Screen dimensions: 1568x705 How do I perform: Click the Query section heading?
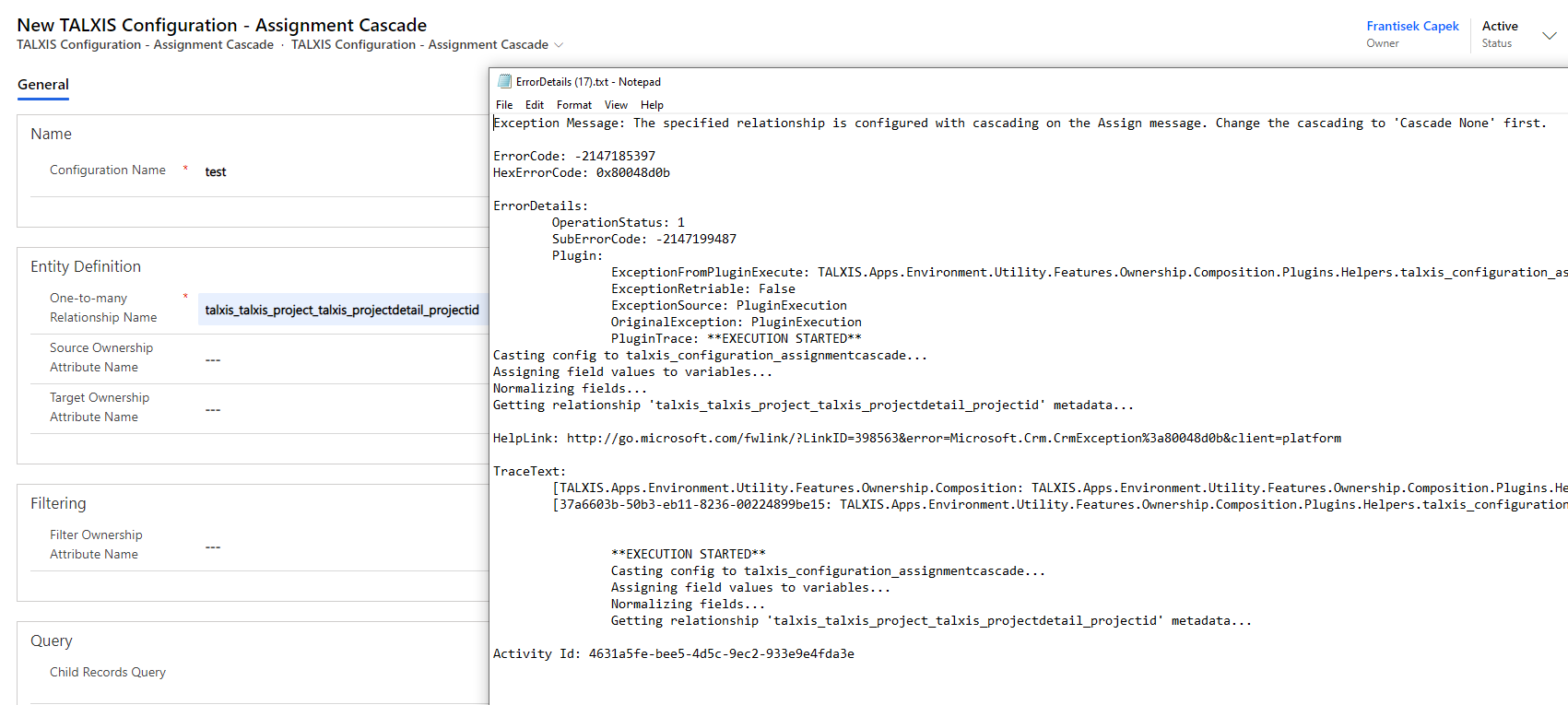(x=52, y=640)
